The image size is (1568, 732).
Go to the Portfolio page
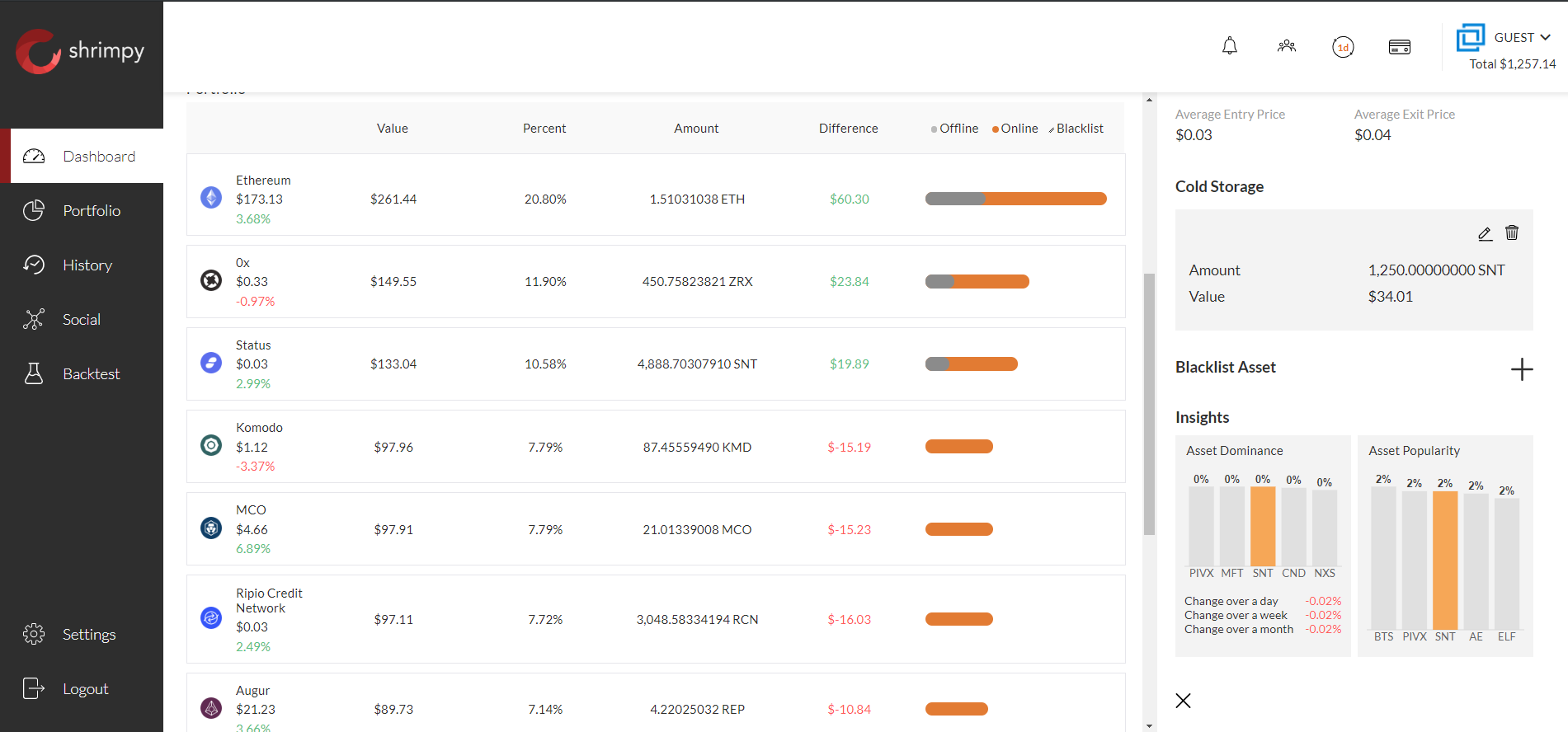pos(82,210)
